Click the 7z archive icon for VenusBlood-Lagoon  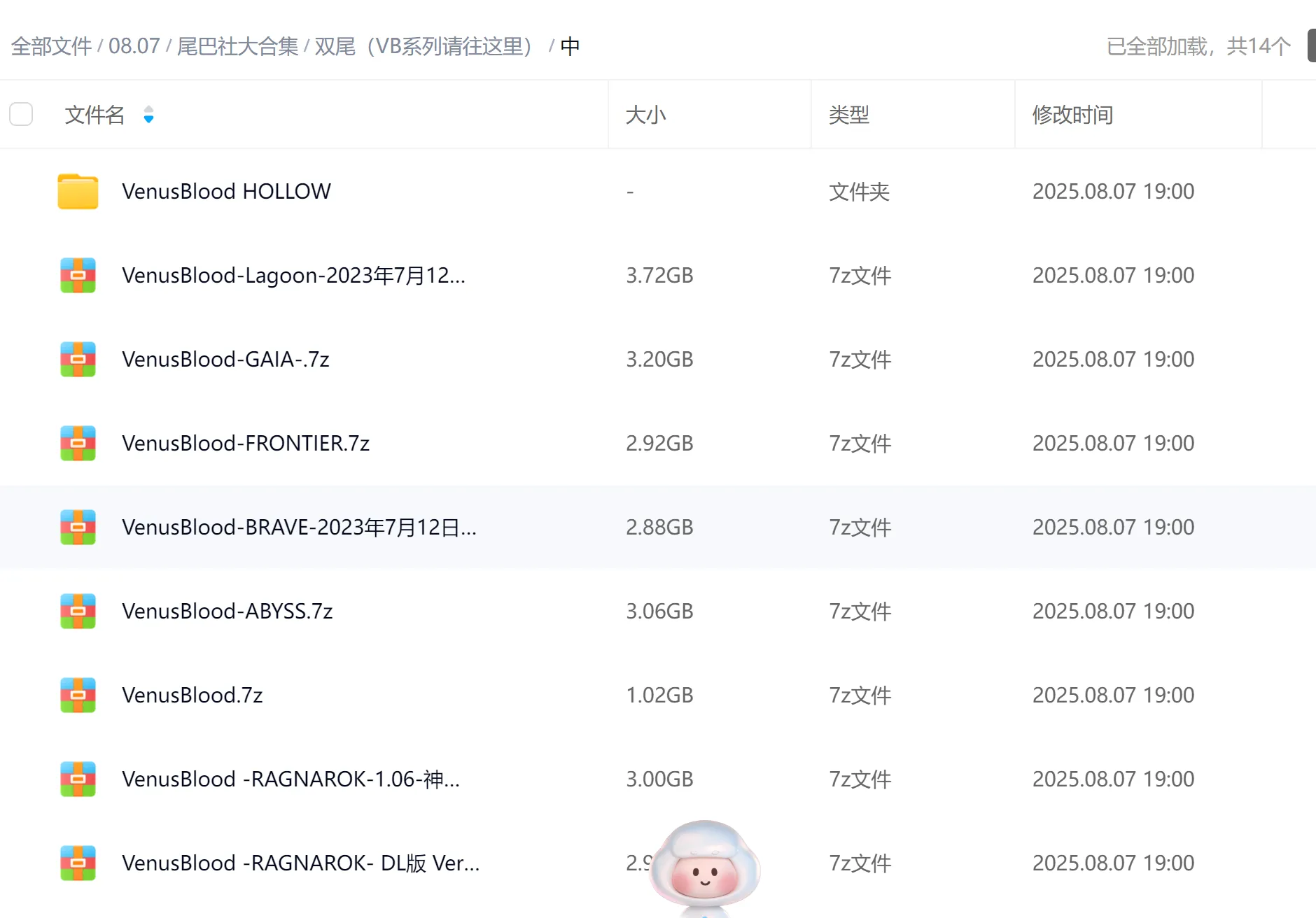pyautogui.click(x=78, y=275)
